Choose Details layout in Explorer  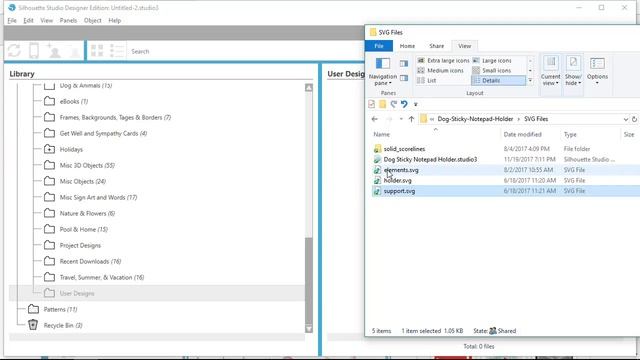pyautogui.click(x=498, y=81)
